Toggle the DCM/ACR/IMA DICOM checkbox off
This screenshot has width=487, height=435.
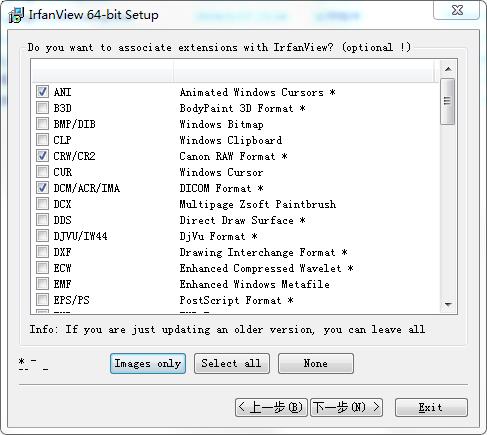pos(42,188)
